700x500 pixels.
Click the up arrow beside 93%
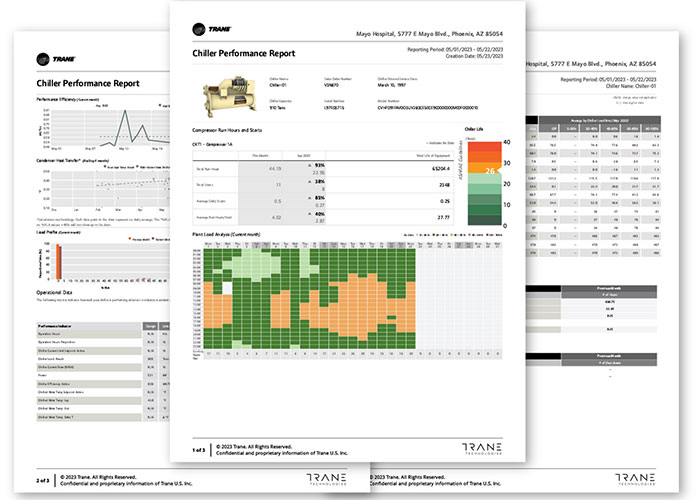[x=310, y=165]
